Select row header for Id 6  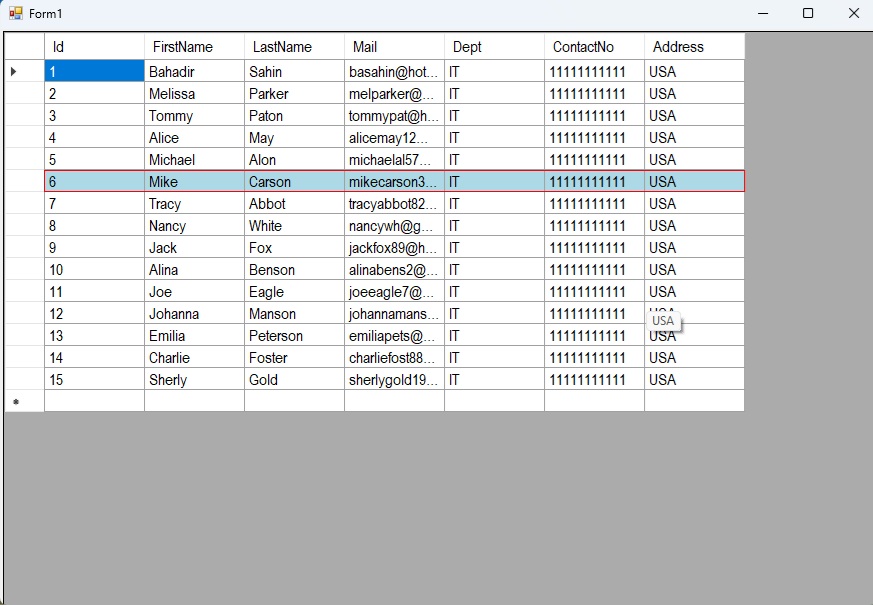click(24, 182)
